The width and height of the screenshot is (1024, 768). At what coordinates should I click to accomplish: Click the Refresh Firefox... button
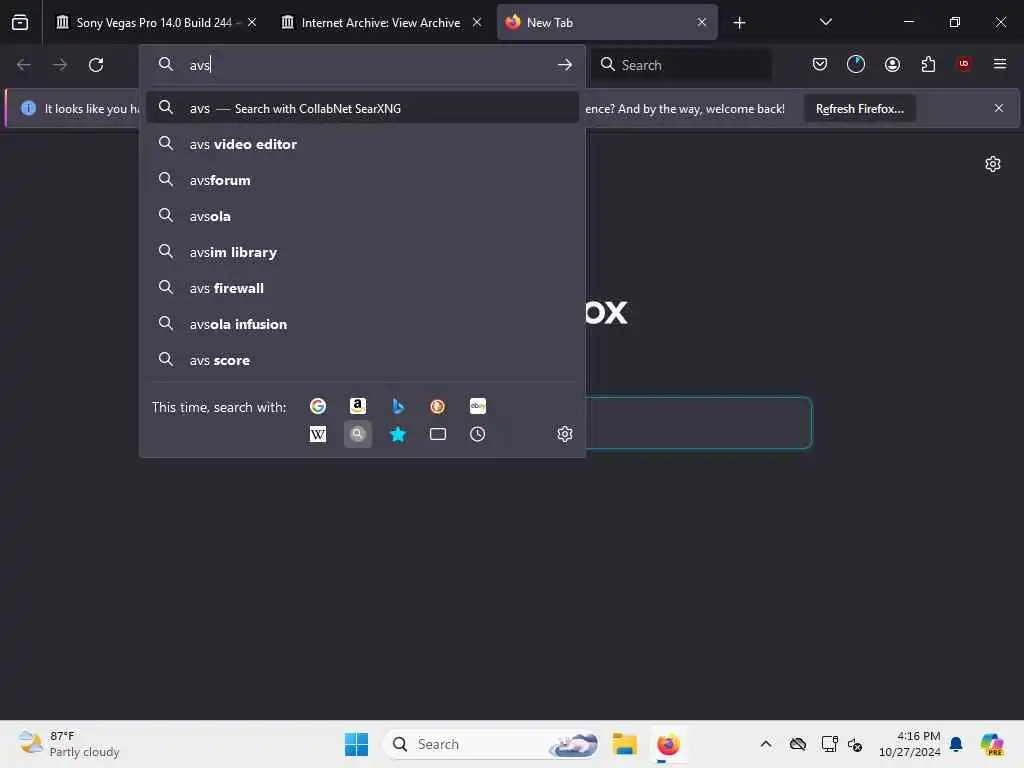(859, 108)
